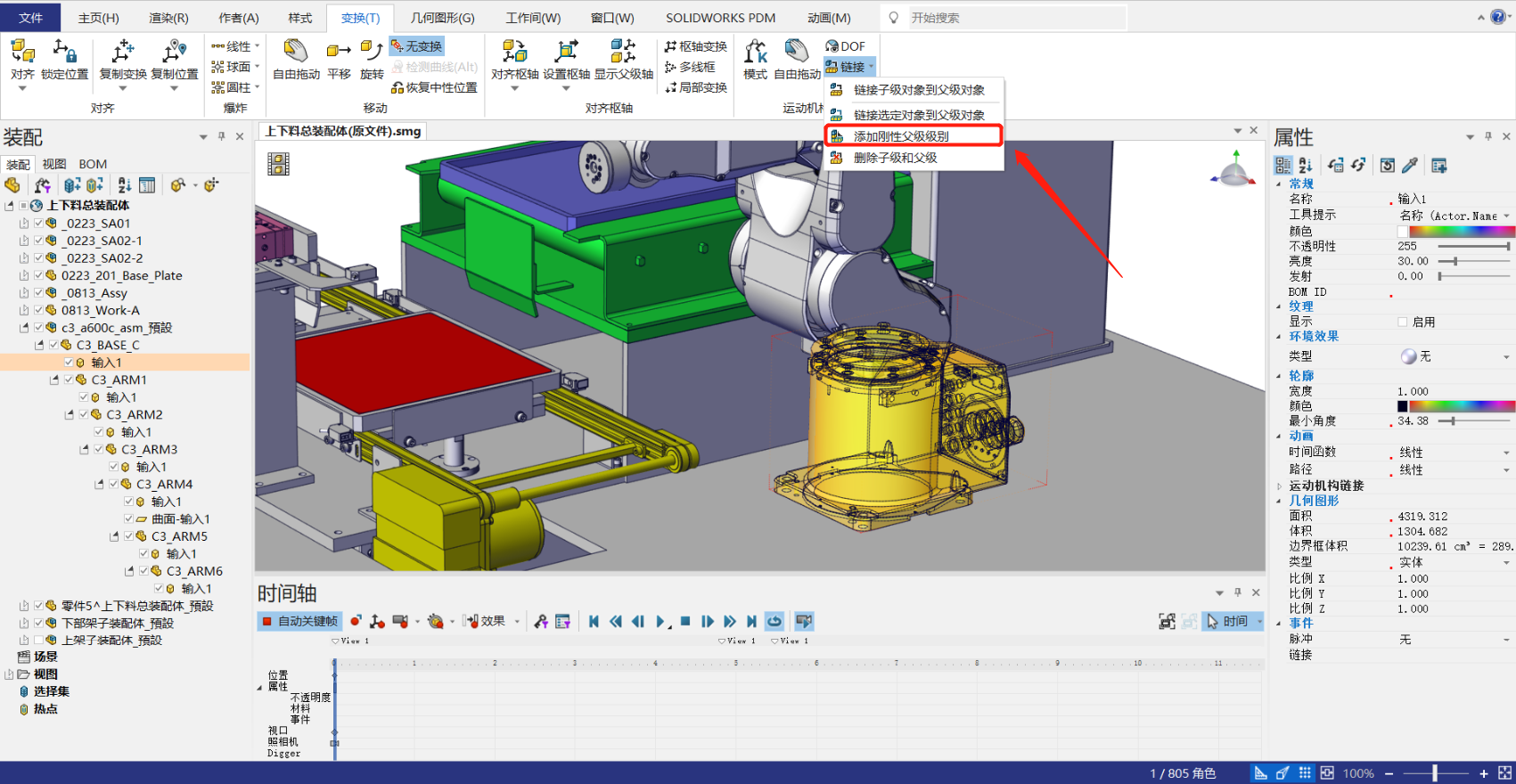Toggle visibility checkbox of 0813_Work-A
Viewport: 1516px width, 784px height.
click(38, 310)
